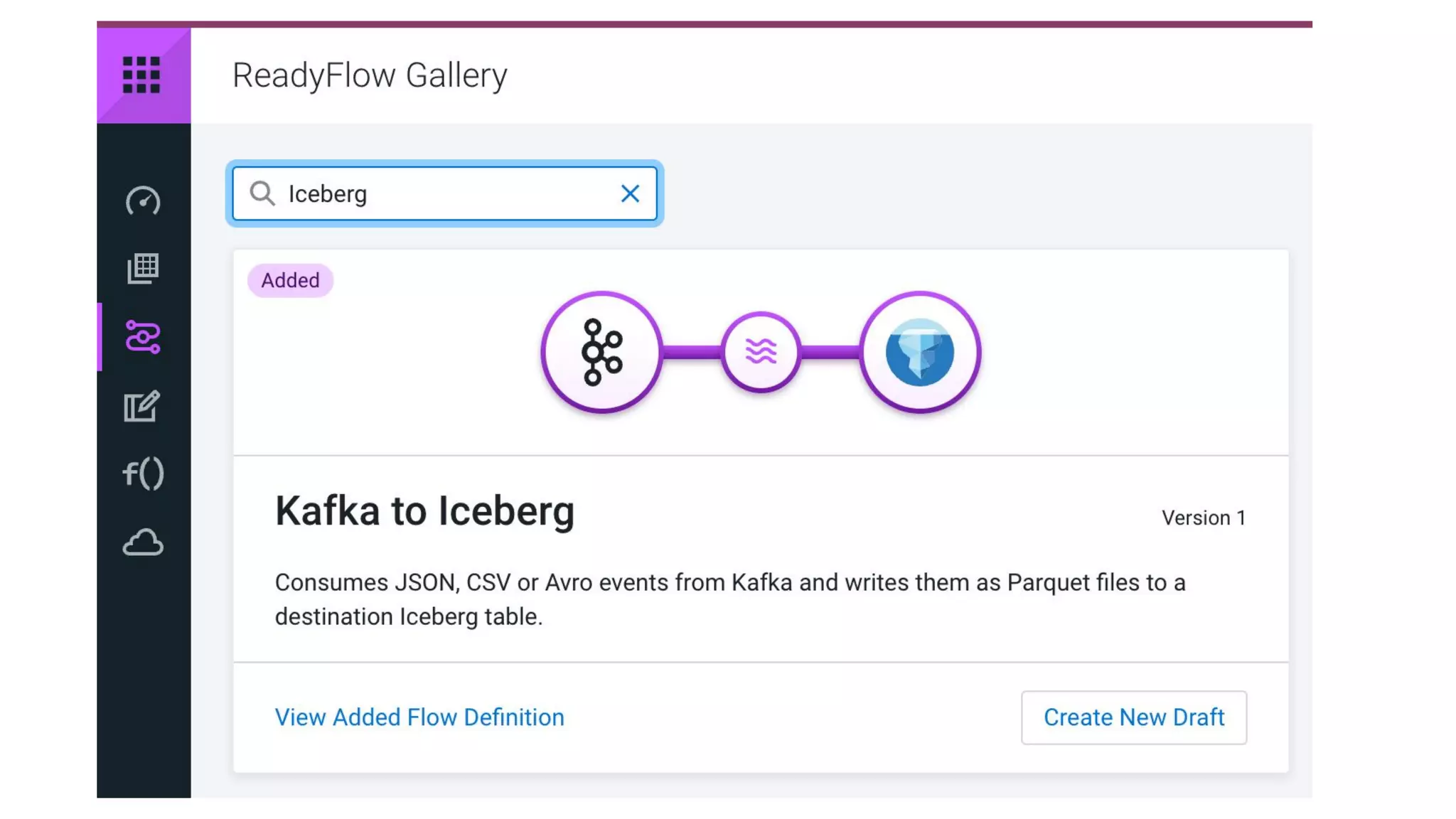Viewport: 1456px width, 819px height.
Task: Click the middle wave flow icon
Action: (761, 351)
